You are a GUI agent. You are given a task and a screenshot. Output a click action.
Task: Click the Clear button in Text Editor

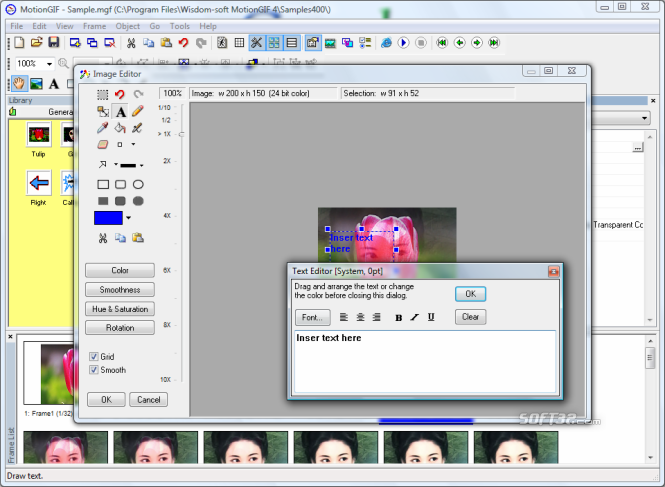click(x=470, y=317)
